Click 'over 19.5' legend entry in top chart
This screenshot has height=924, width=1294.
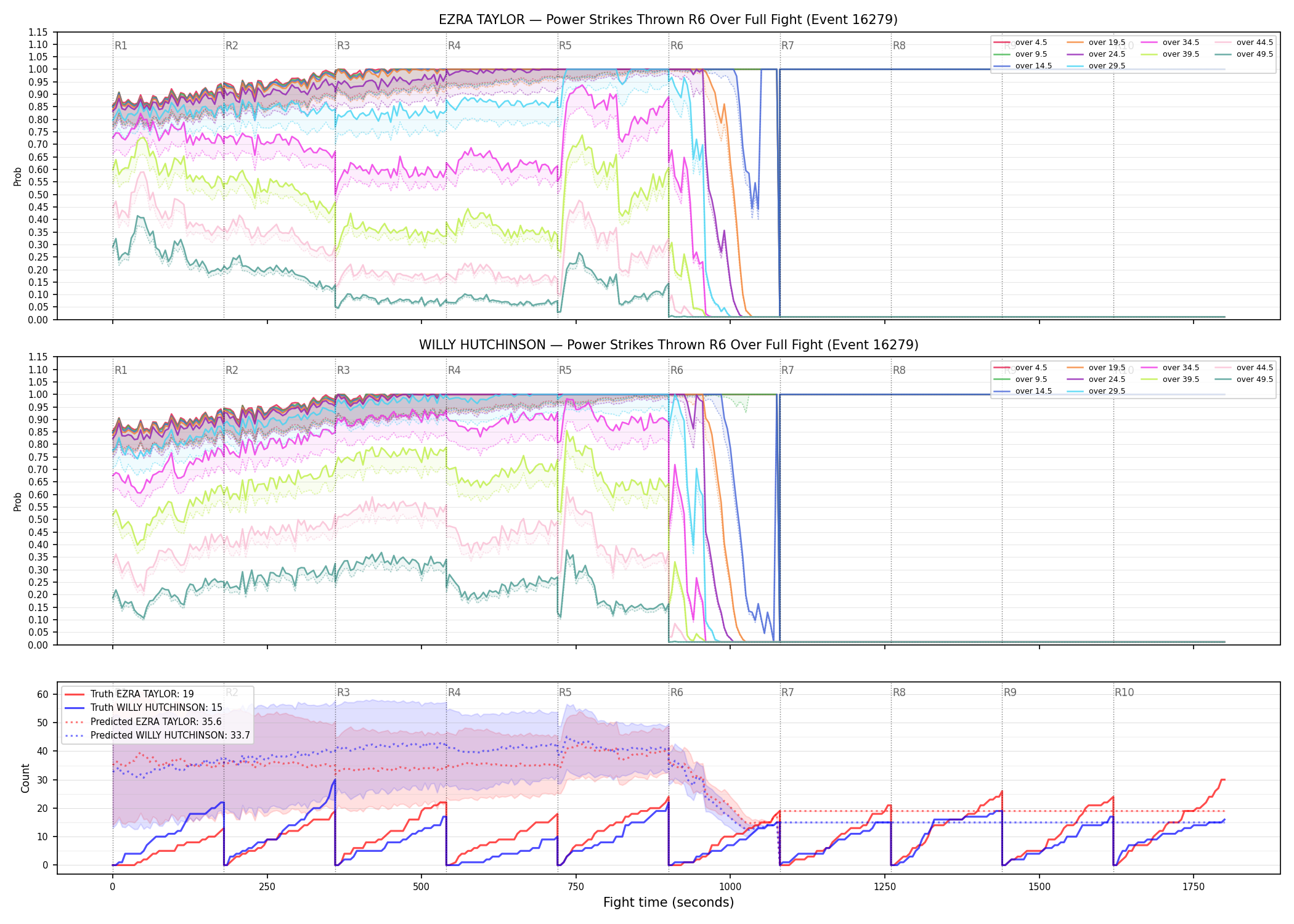pyautogui.click(x=1096, y=43)
